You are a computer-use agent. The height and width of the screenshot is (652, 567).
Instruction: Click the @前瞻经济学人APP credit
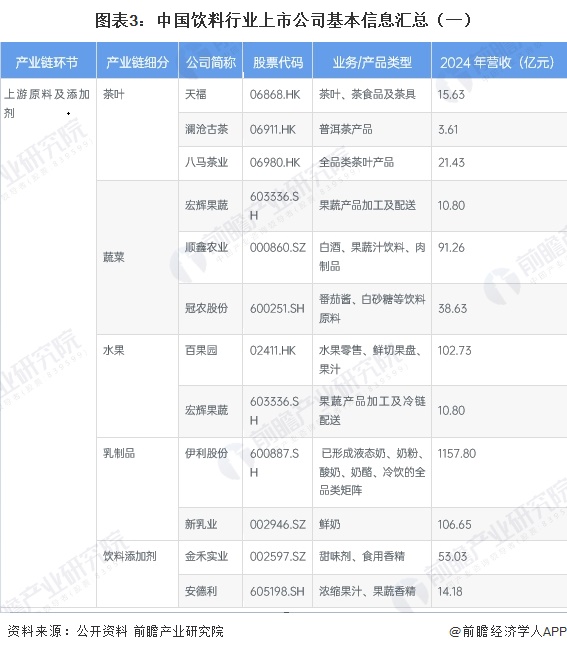click(x=508, y=631)
